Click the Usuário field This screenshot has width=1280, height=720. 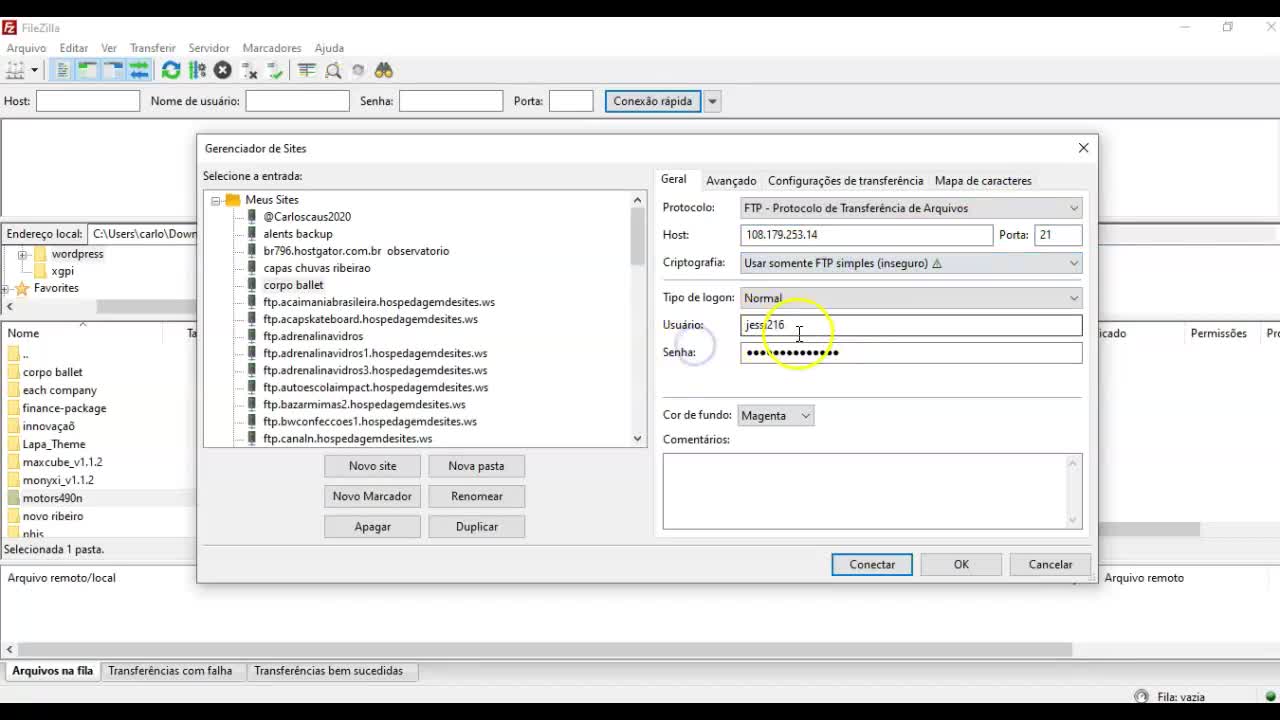911,325
